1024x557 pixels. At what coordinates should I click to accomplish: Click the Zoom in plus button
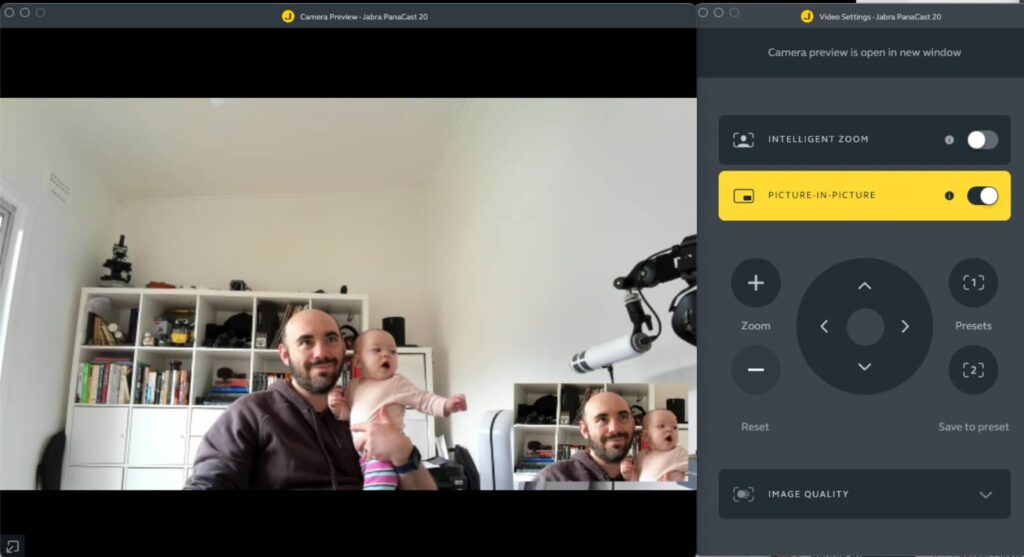tap(756, 283)
